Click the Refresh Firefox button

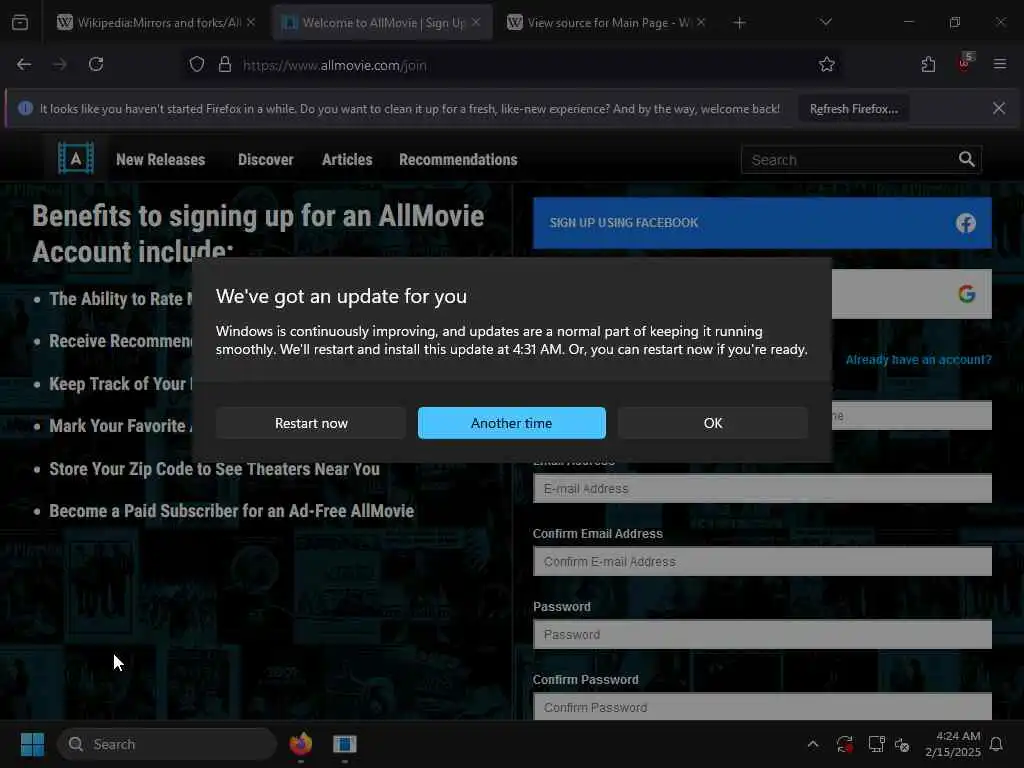(854, 109)
